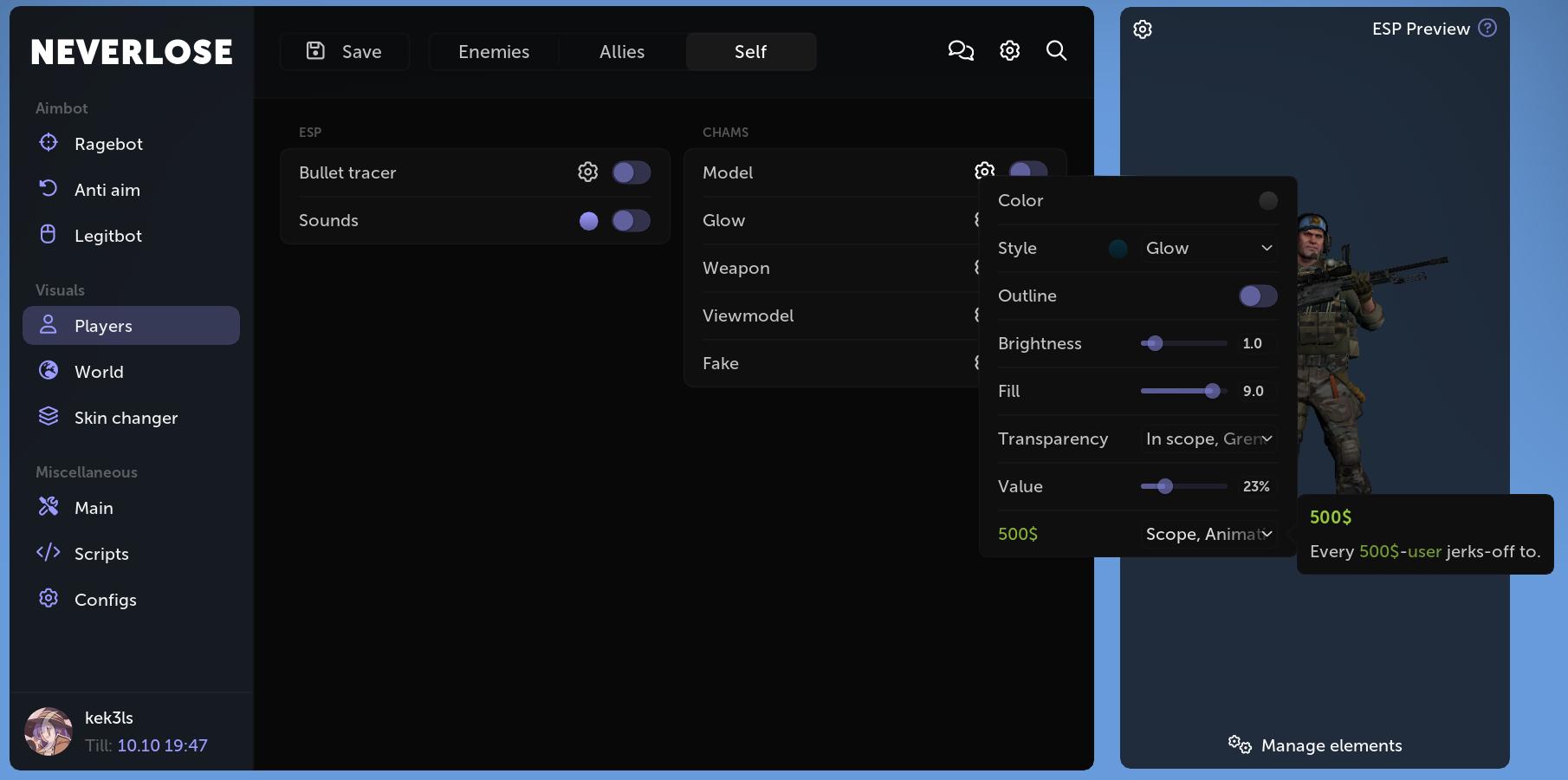Click the Save button
The width and height of the screenshot is (1568, 780).
click(344, 52)
